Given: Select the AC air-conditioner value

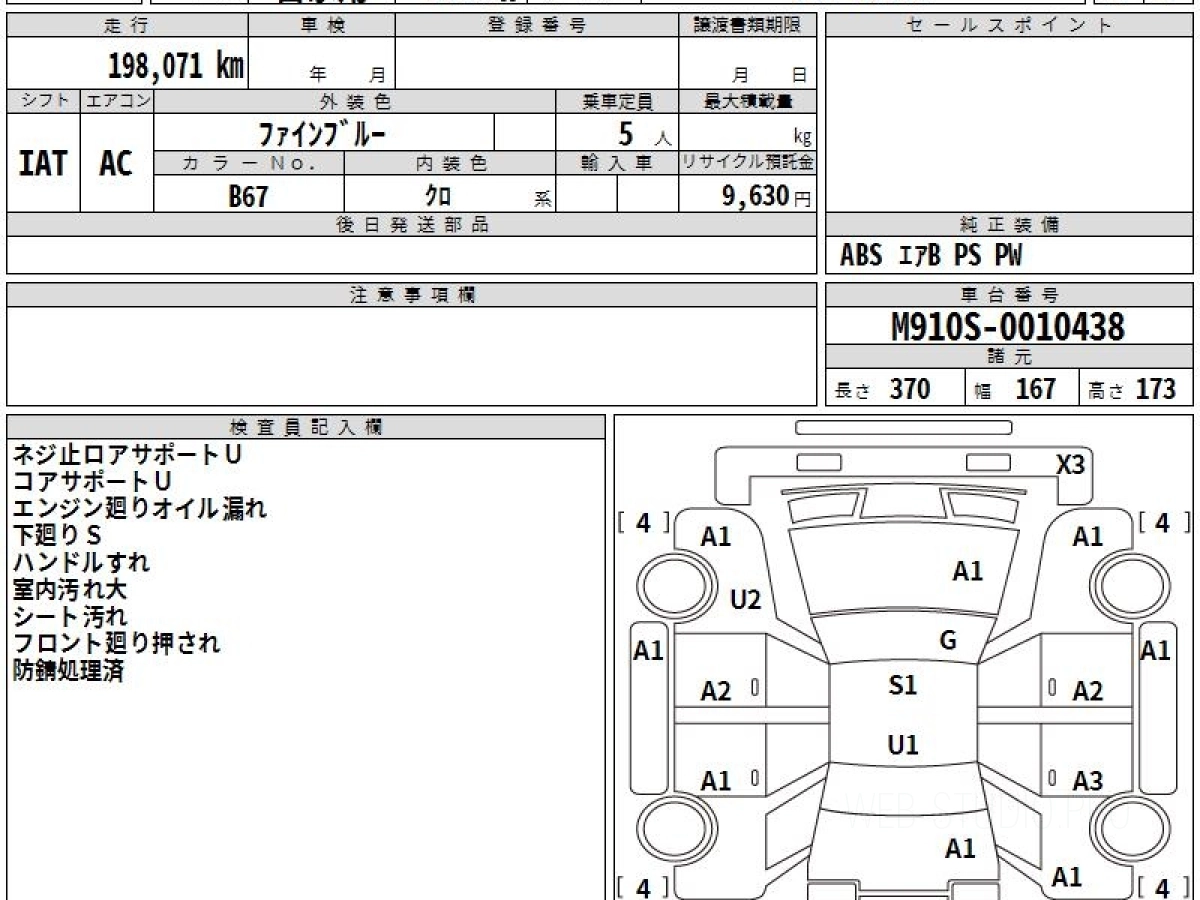Looking at the screenshot, I should coord(116,163).
